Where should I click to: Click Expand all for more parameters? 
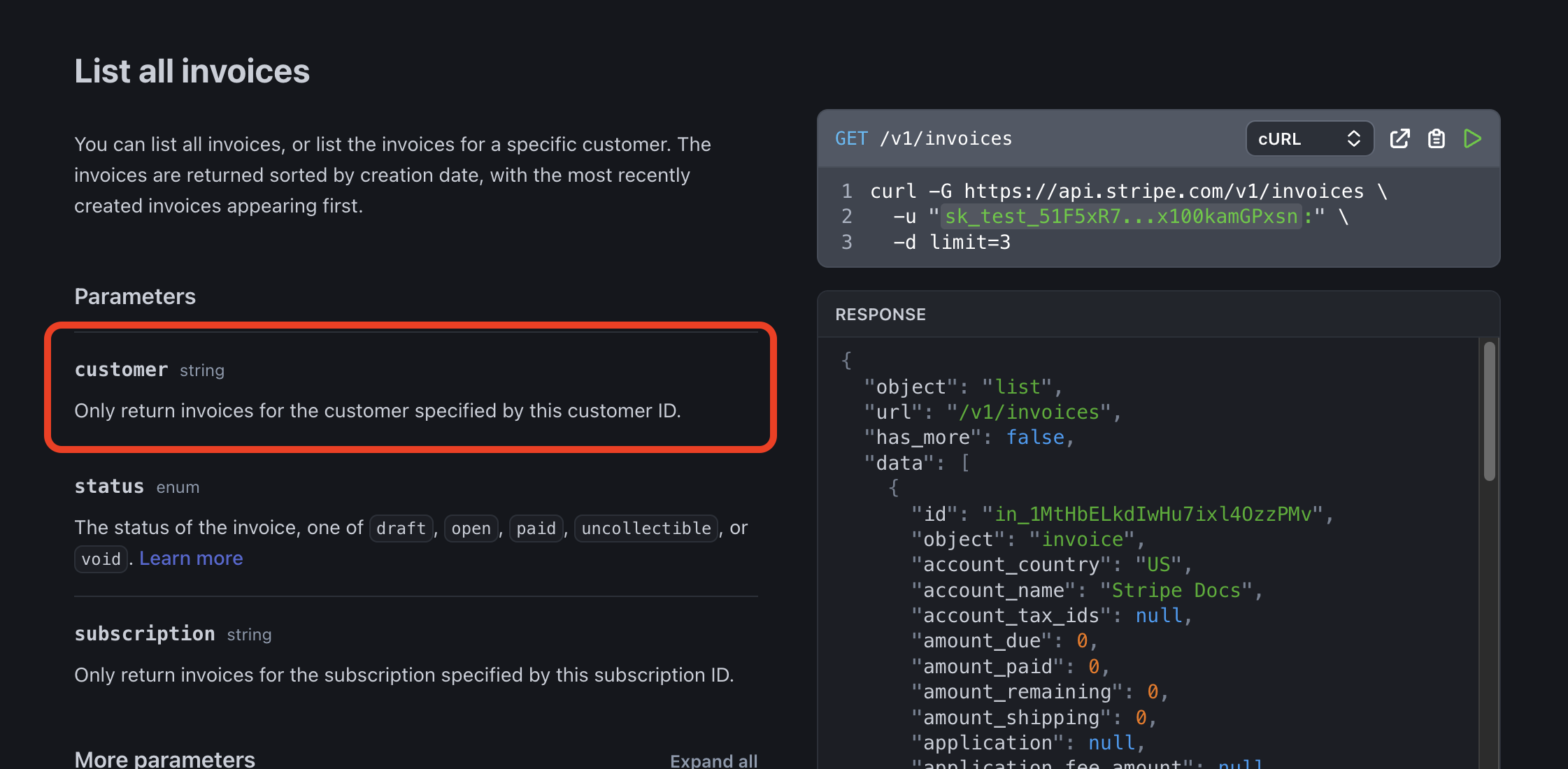pos(713,761)
